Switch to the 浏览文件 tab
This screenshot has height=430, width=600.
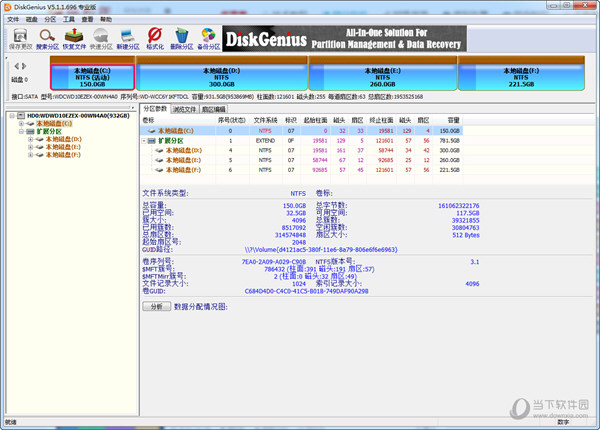click(184, 109)
